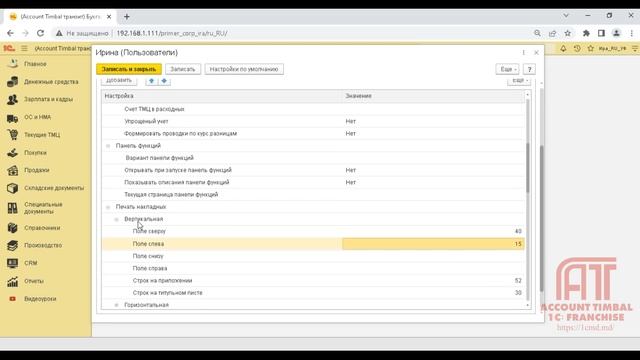This screenshot has width=640, height=360.
Task: Close the Ирина (Пользователи) dialog
Action: [536, 53]
